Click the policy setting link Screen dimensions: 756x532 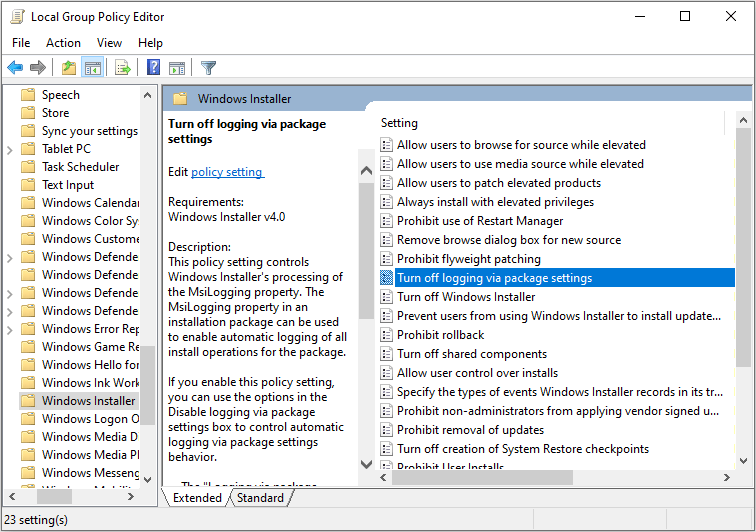point(227,172)
